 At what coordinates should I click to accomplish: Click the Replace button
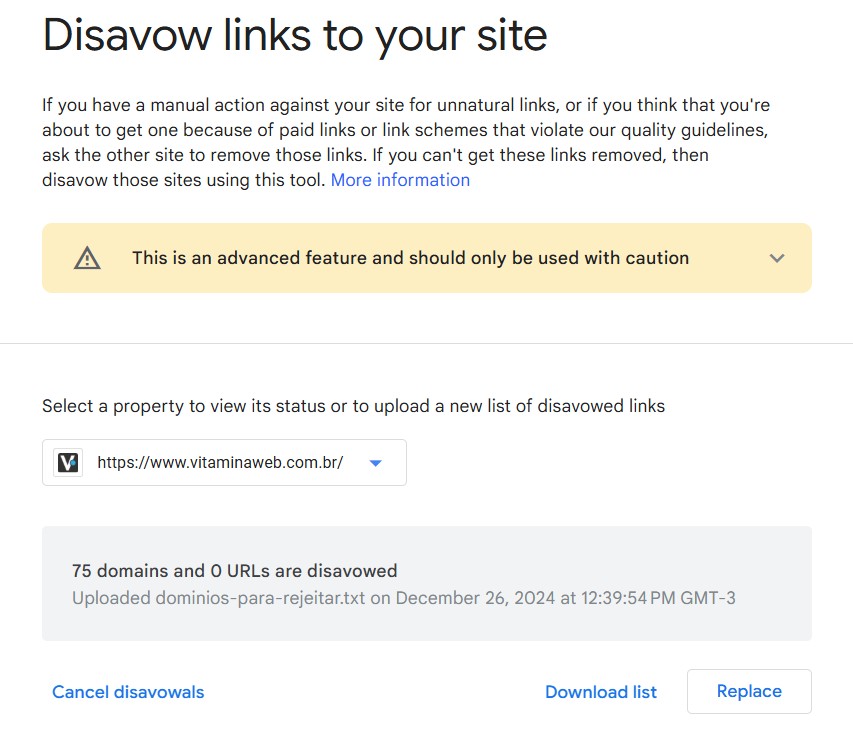tap(749, 691)
